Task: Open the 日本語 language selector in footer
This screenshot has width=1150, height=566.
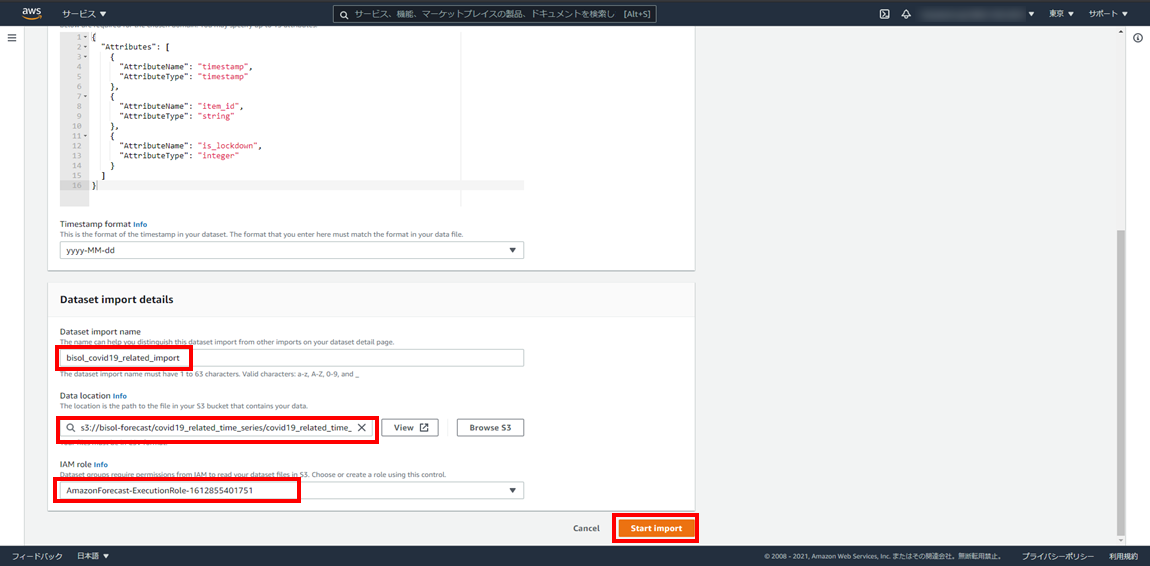Action: (93, 555)
